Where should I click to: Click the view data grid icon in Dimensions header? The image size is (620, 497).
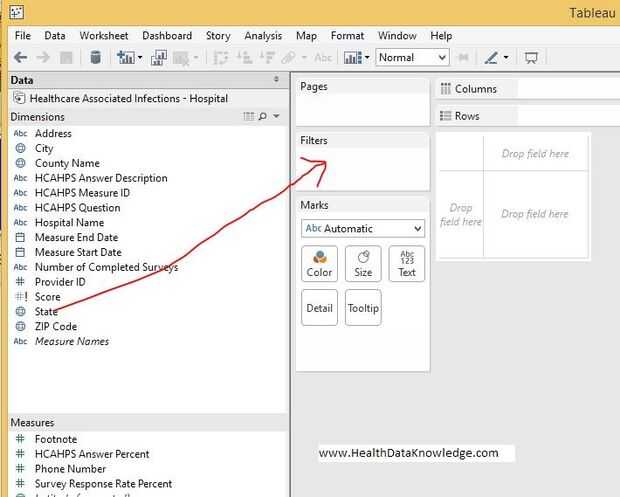(249, 116)
